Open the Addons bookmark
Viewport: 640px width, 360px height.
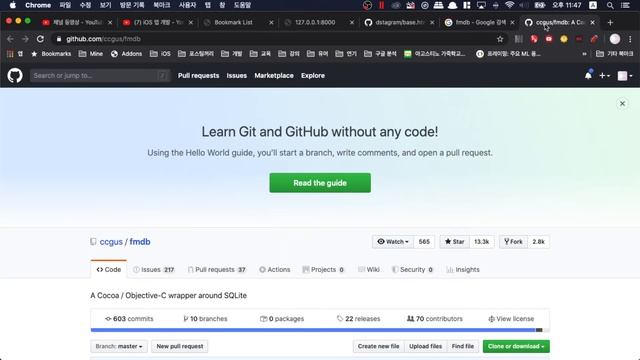tap(127, 53)
